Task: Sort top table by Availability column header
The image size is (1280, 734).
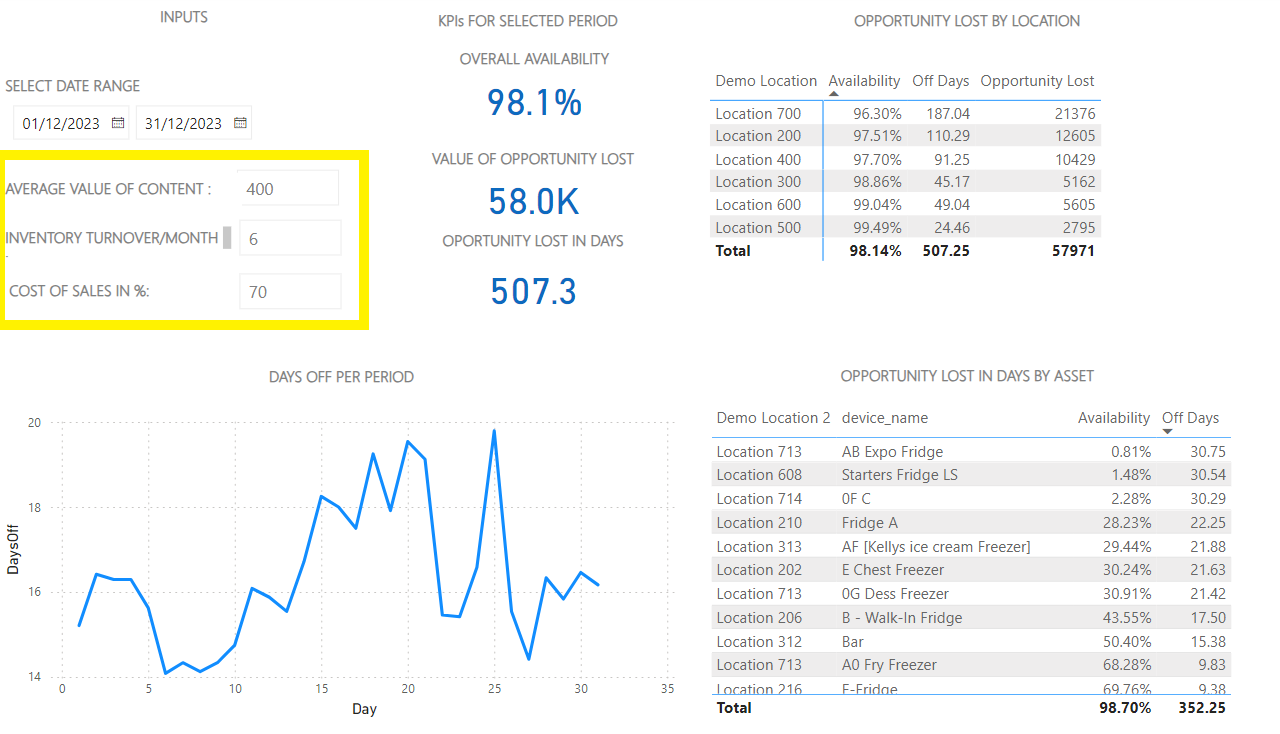Action: 864,81
